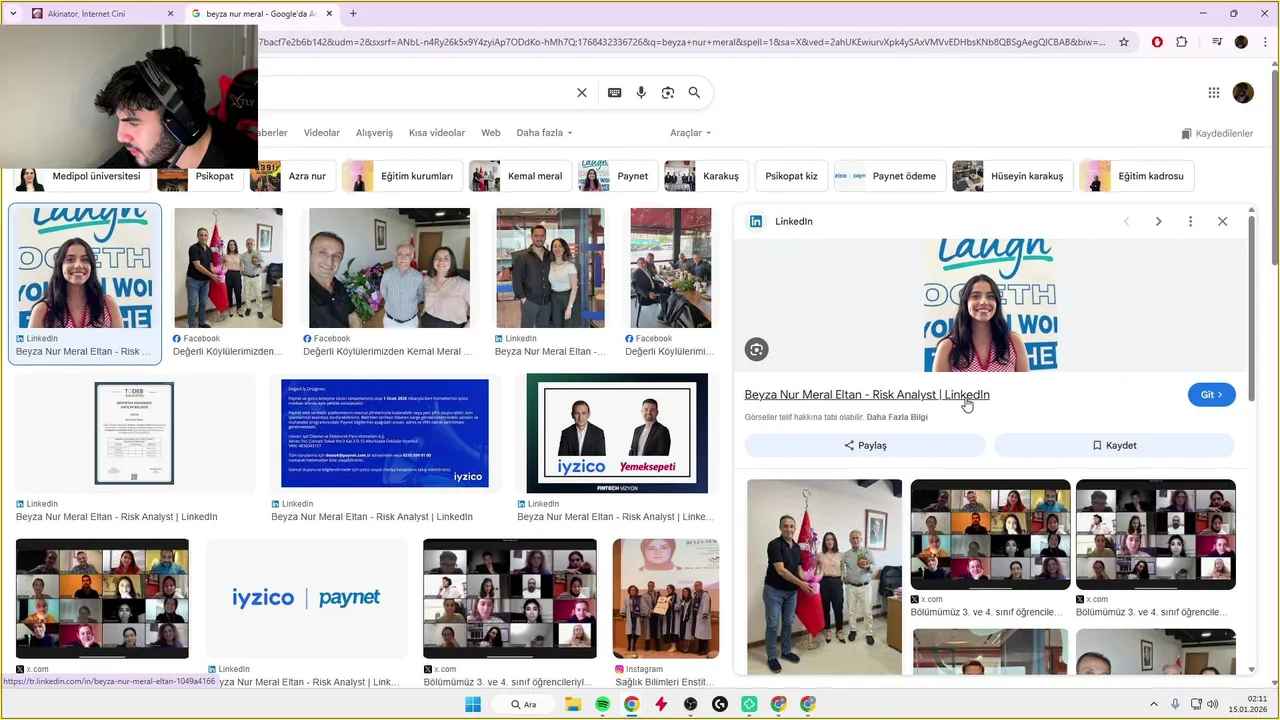Viewport: 1280px width, 720px height.
Task: Open the on-screen keyboard input tool
Action: click(x=615, y=93)
